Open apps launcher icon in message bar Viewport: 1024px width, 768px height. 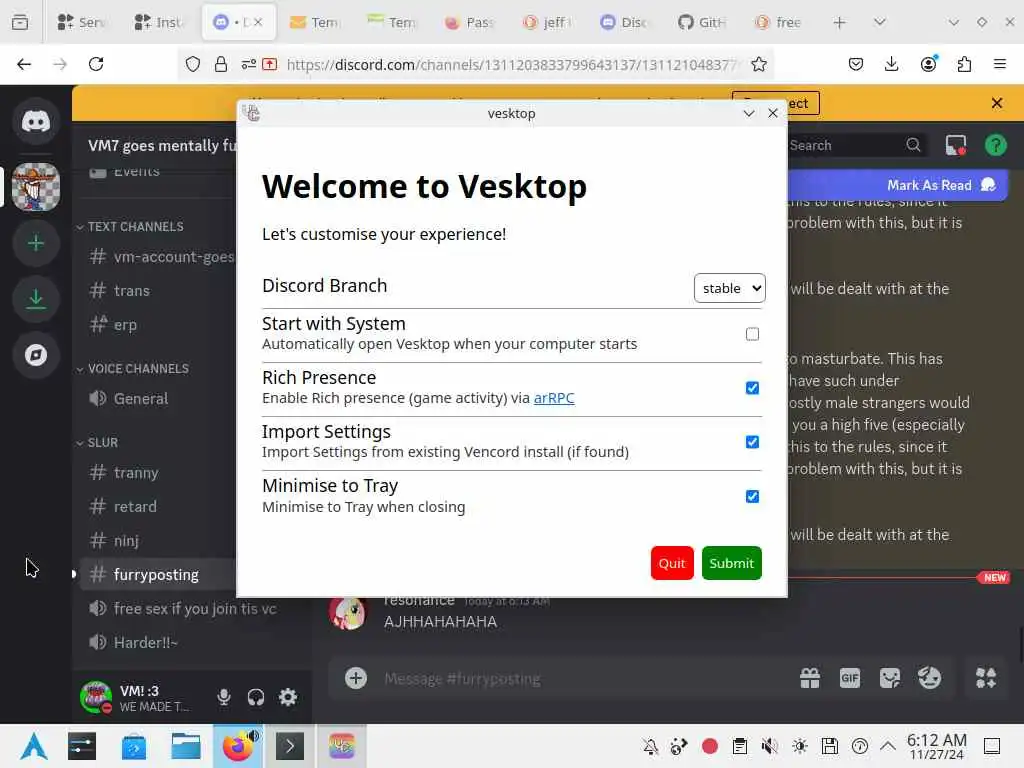tap(985, 678)
